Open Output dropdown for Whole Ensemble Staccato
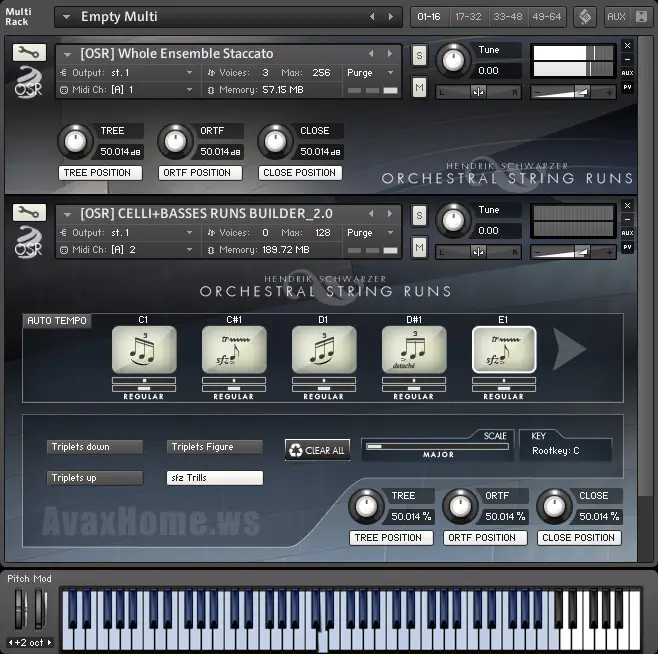The height and width of the screenshot is (654, 658). [x=189, y=73]
